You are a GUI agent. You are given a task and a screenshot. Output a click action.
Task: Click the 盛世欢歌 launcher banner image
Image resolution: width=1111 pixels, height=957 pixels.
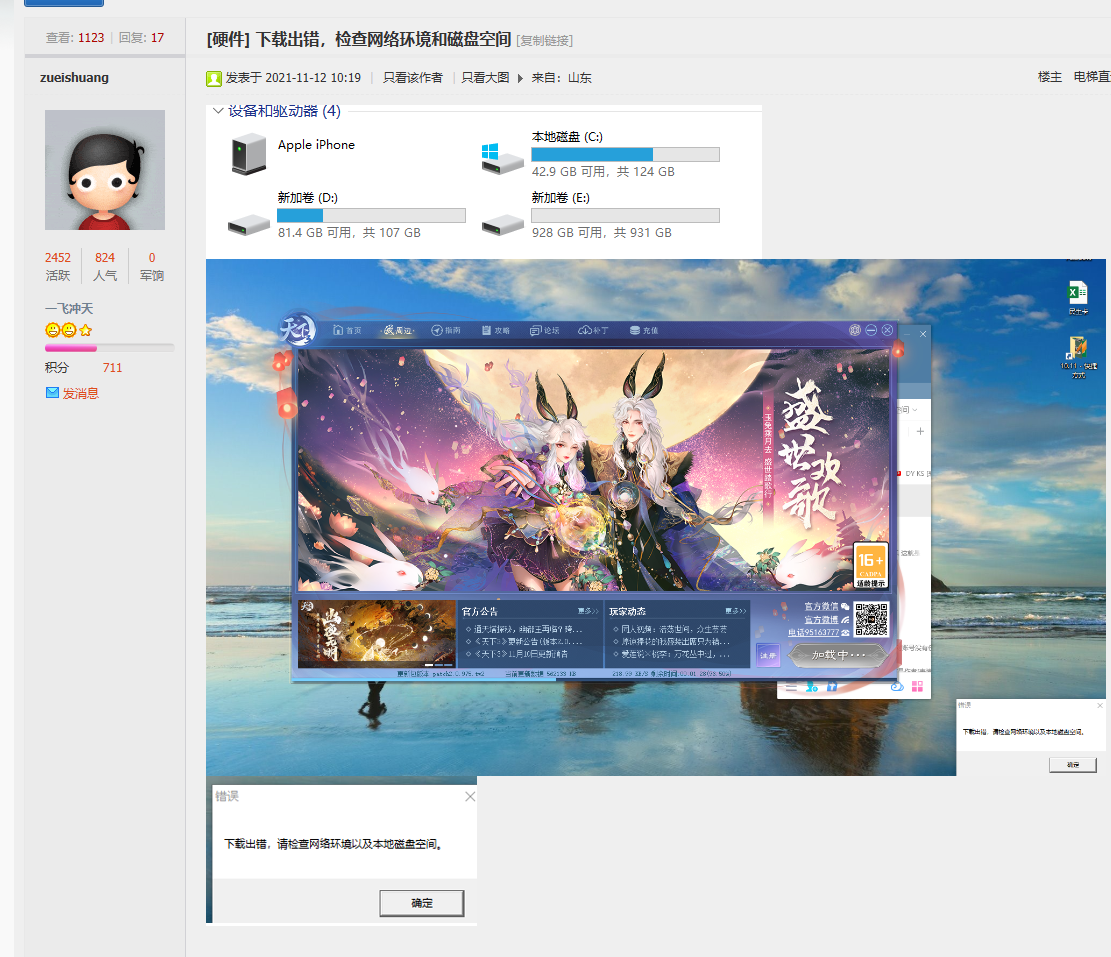tap(593, 470)
